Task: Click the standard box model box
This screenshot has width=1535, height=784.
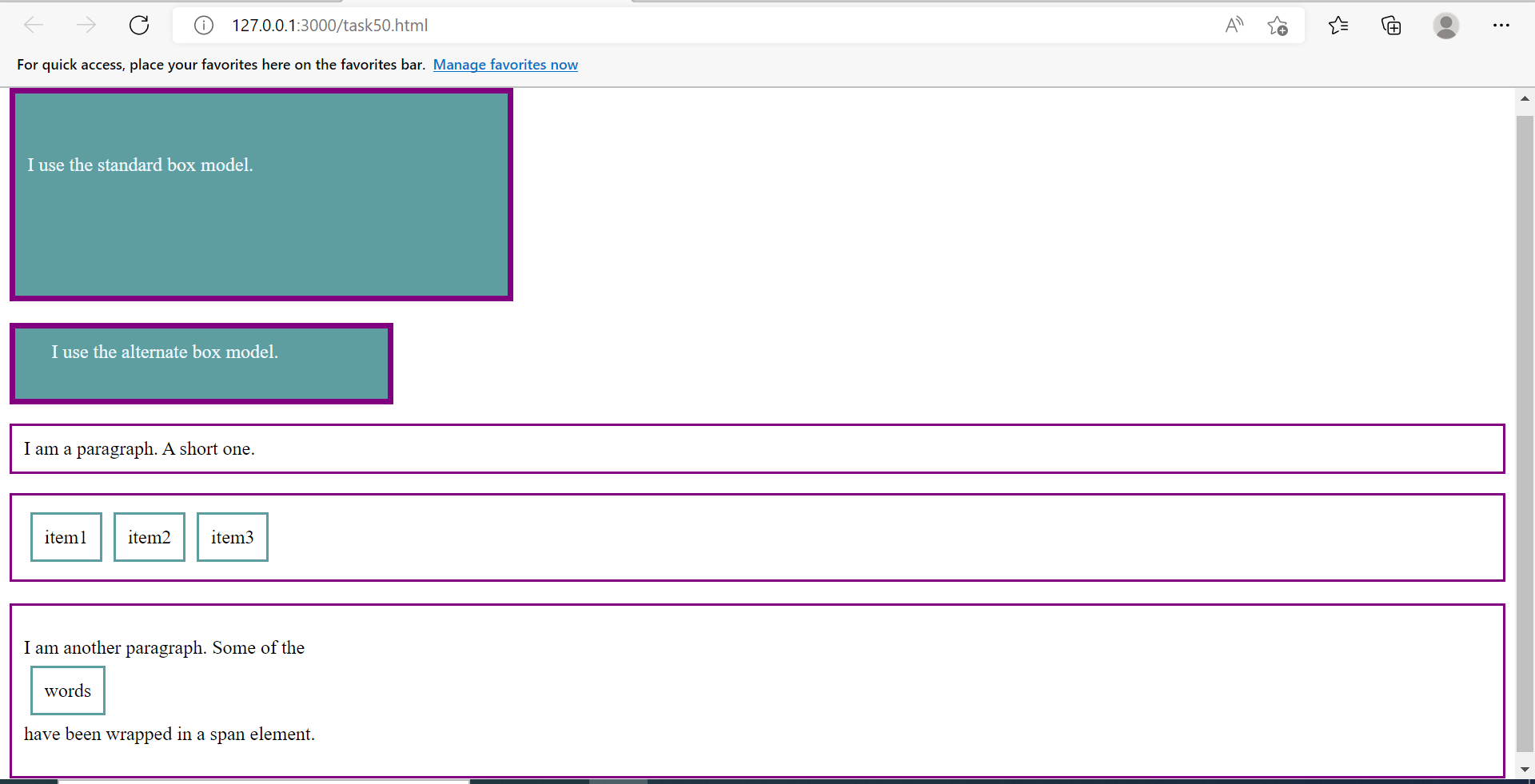Action: 261,194
